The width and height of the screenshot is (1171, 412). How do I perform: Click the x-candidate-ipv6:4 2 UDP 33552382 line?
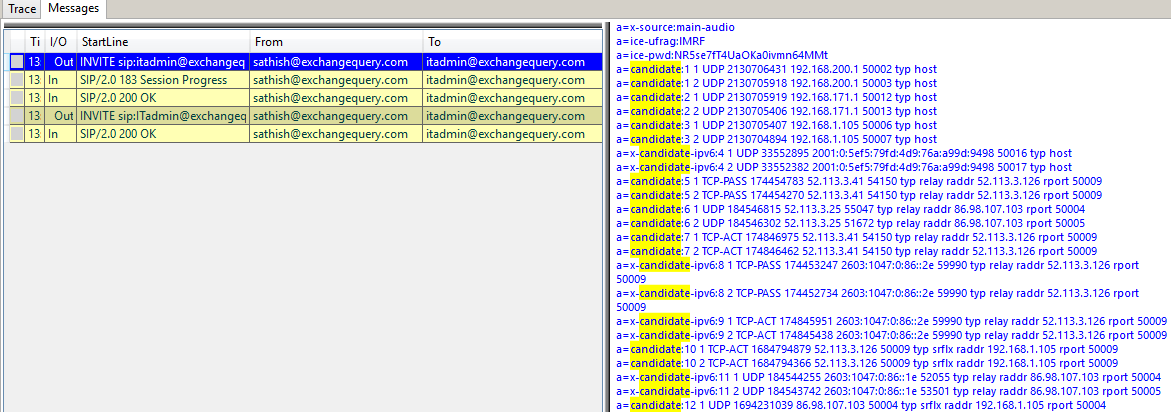(844, 167)
